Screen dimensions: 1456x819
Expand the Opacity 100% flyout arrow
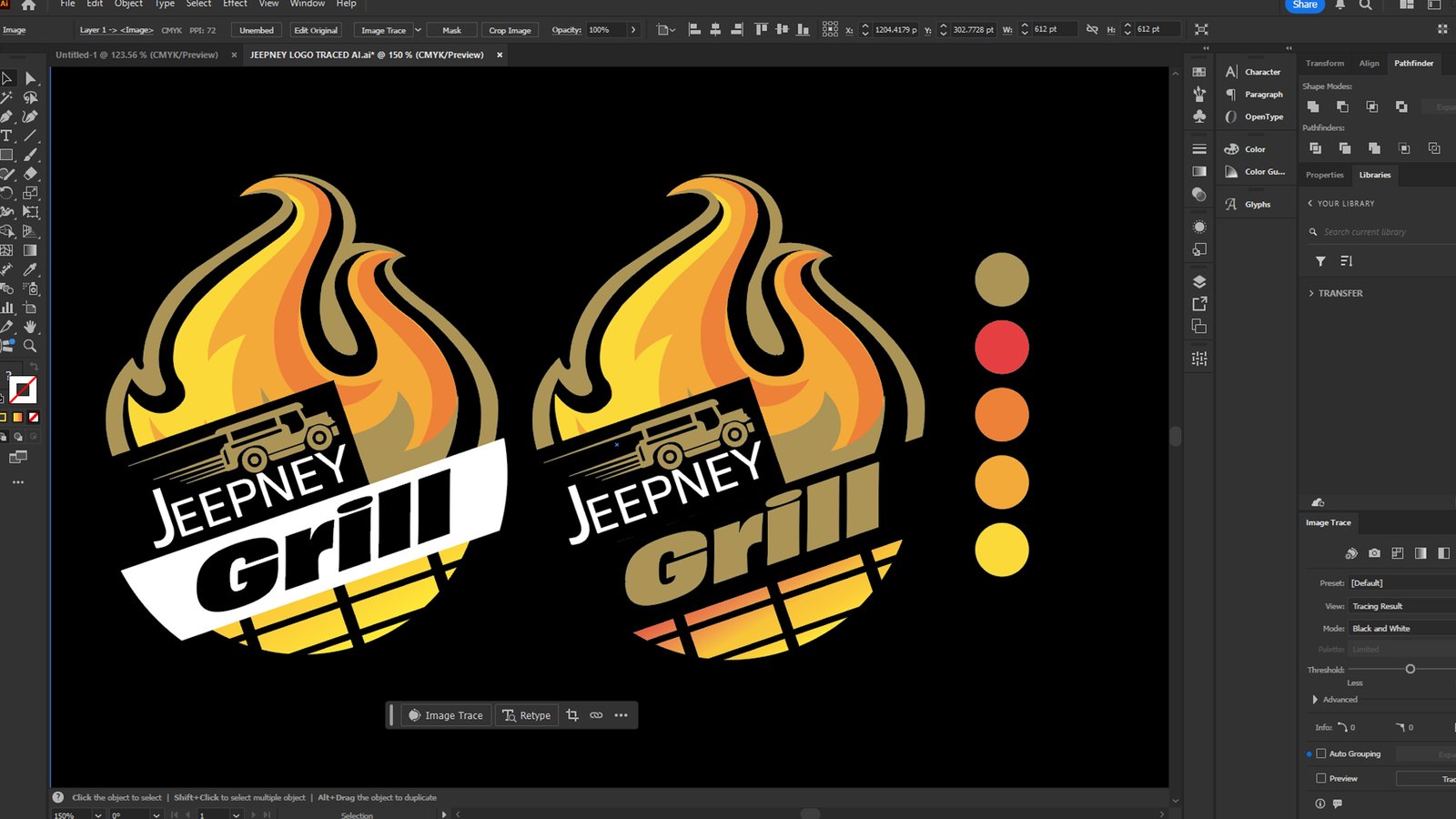click(633, 30)
